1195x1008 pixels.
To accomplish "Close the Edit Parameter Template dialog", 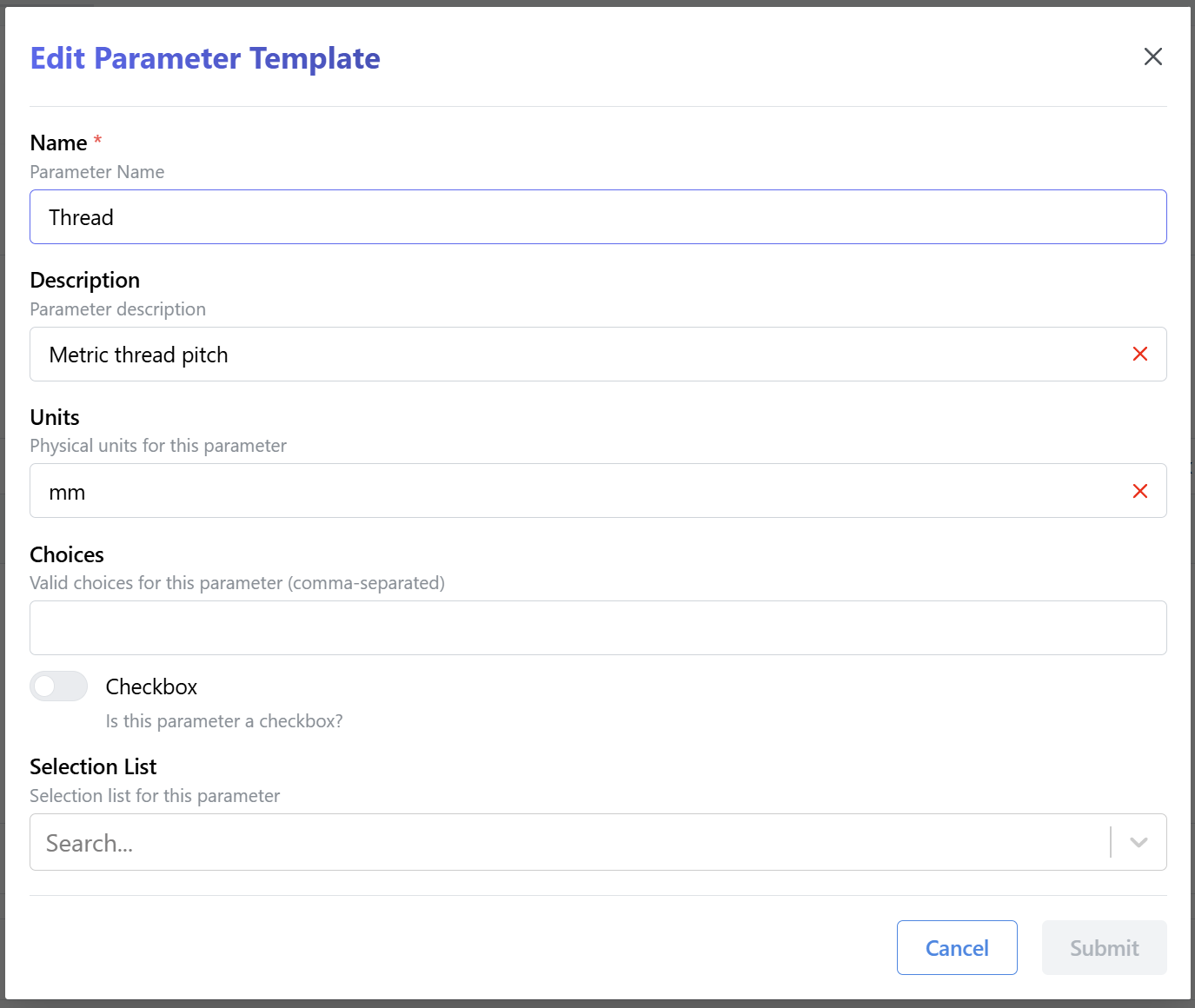I will [1153, 56].
